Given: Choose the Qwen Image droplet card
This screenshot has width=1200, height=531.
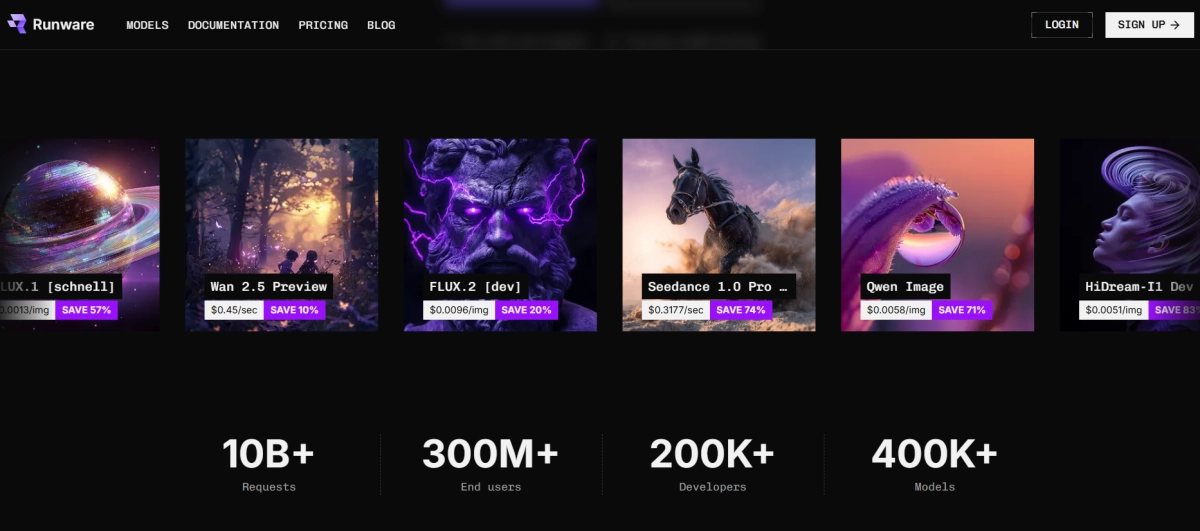Looking at the screenshot, I should [x=937, y=235].
